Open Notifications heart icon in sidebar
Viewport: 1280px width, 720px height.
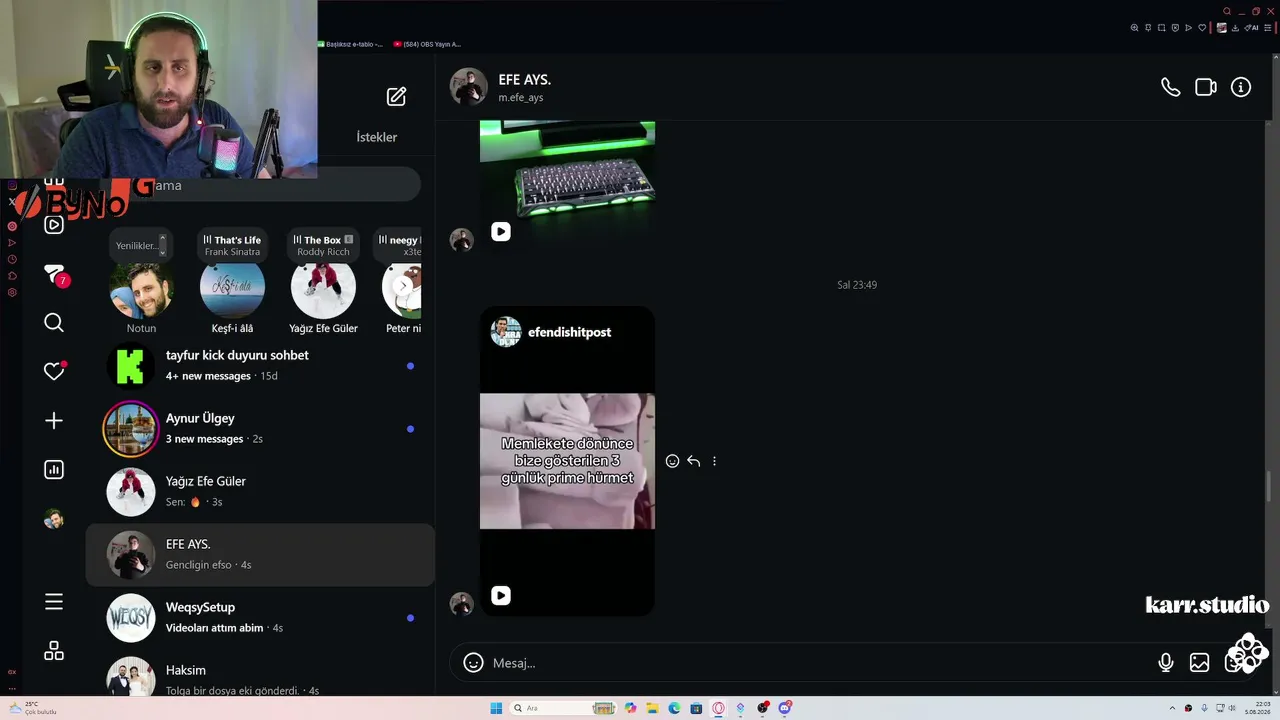tap(54, 371)
